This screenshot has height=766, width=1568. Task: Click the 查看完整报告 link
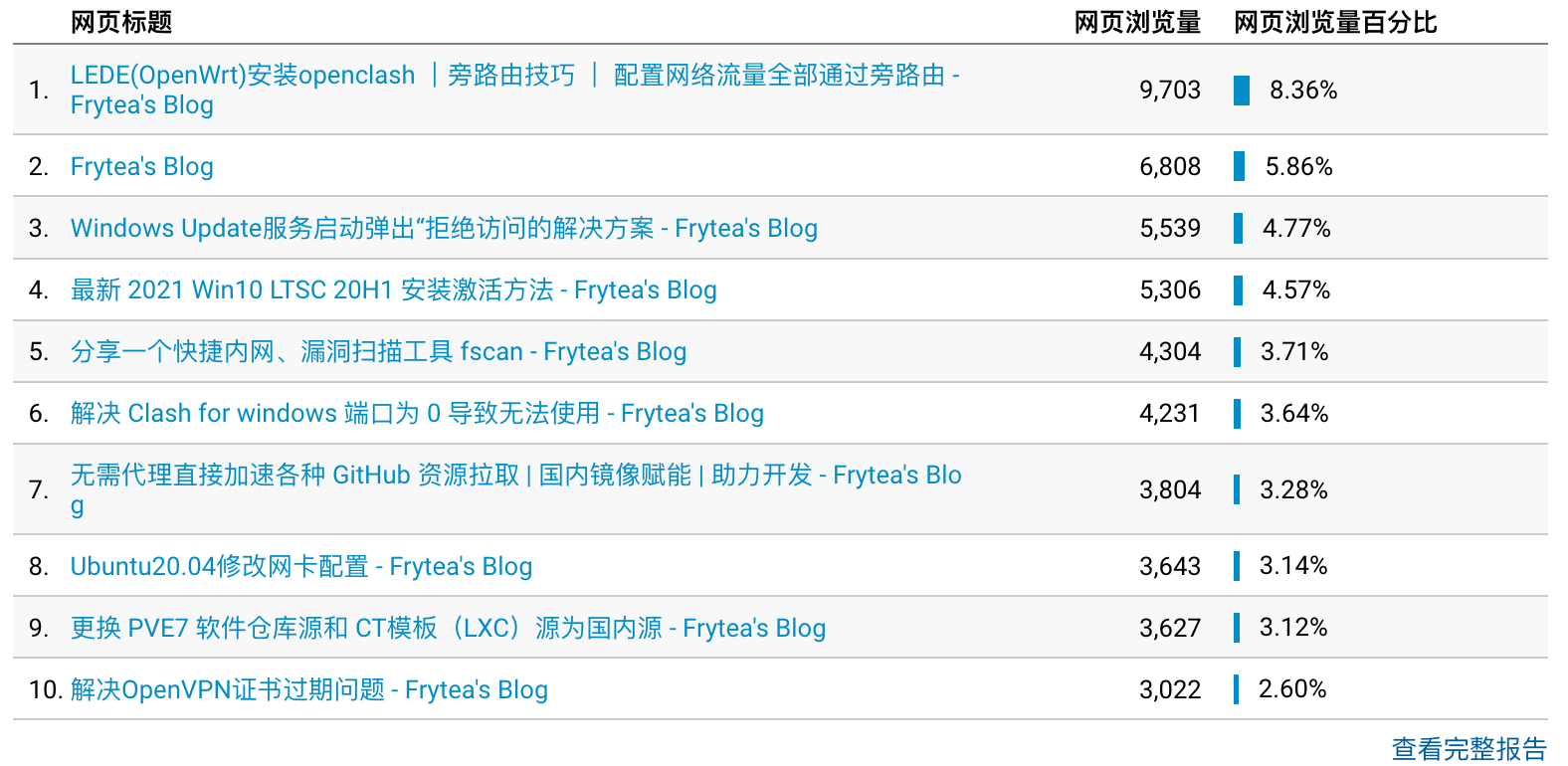point(1469,749)
